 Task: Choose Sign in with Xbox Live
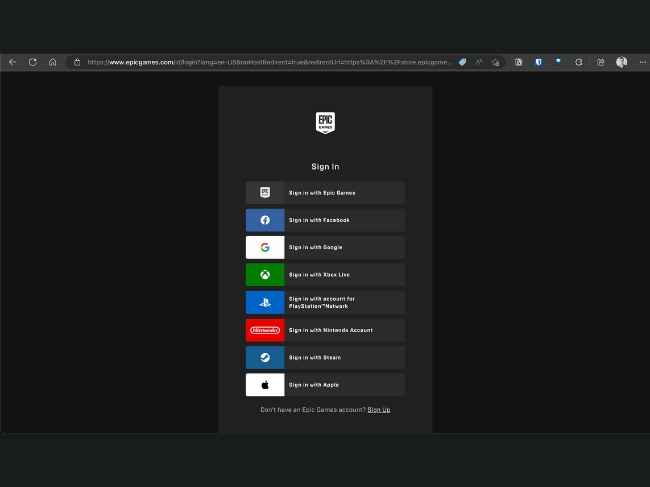click(325, 275)
